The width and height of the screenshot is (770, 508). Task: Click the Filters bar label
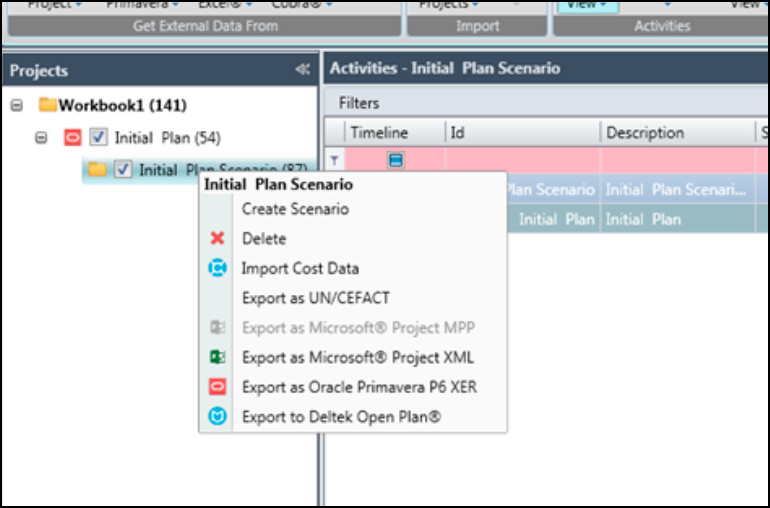point(359,103)
